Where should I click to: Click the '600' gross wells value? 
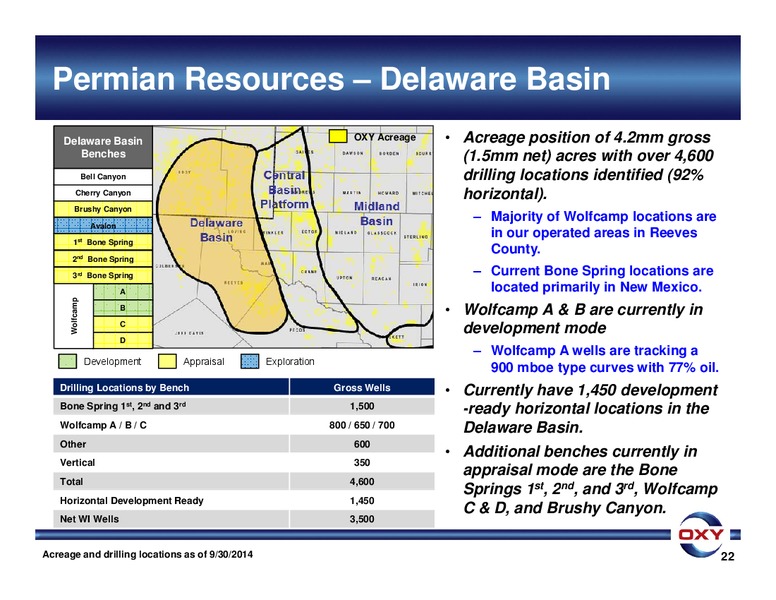click(362, 444)
